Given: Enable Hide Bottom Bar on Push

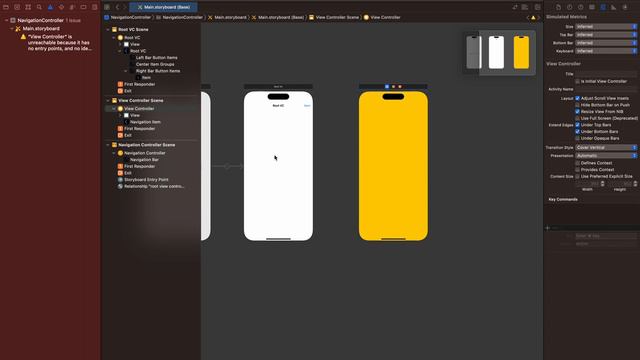Looking at the screenshot, I should [x=577, y=105].
